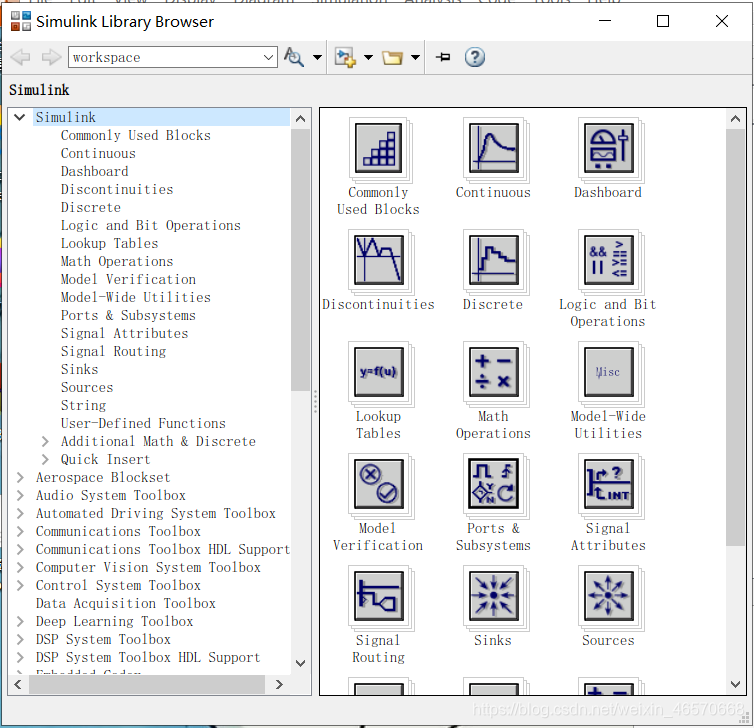Select Commonly Used Blocks in the tree
The image size is (754, 728).
(x=136, y=136)
